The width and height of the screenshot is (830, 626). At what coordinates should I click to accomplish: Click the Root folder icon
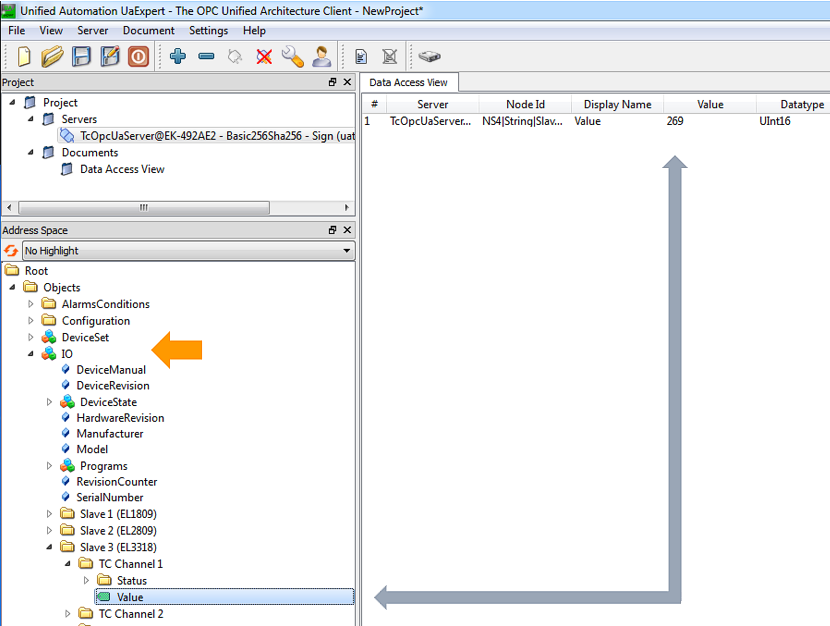12,270
